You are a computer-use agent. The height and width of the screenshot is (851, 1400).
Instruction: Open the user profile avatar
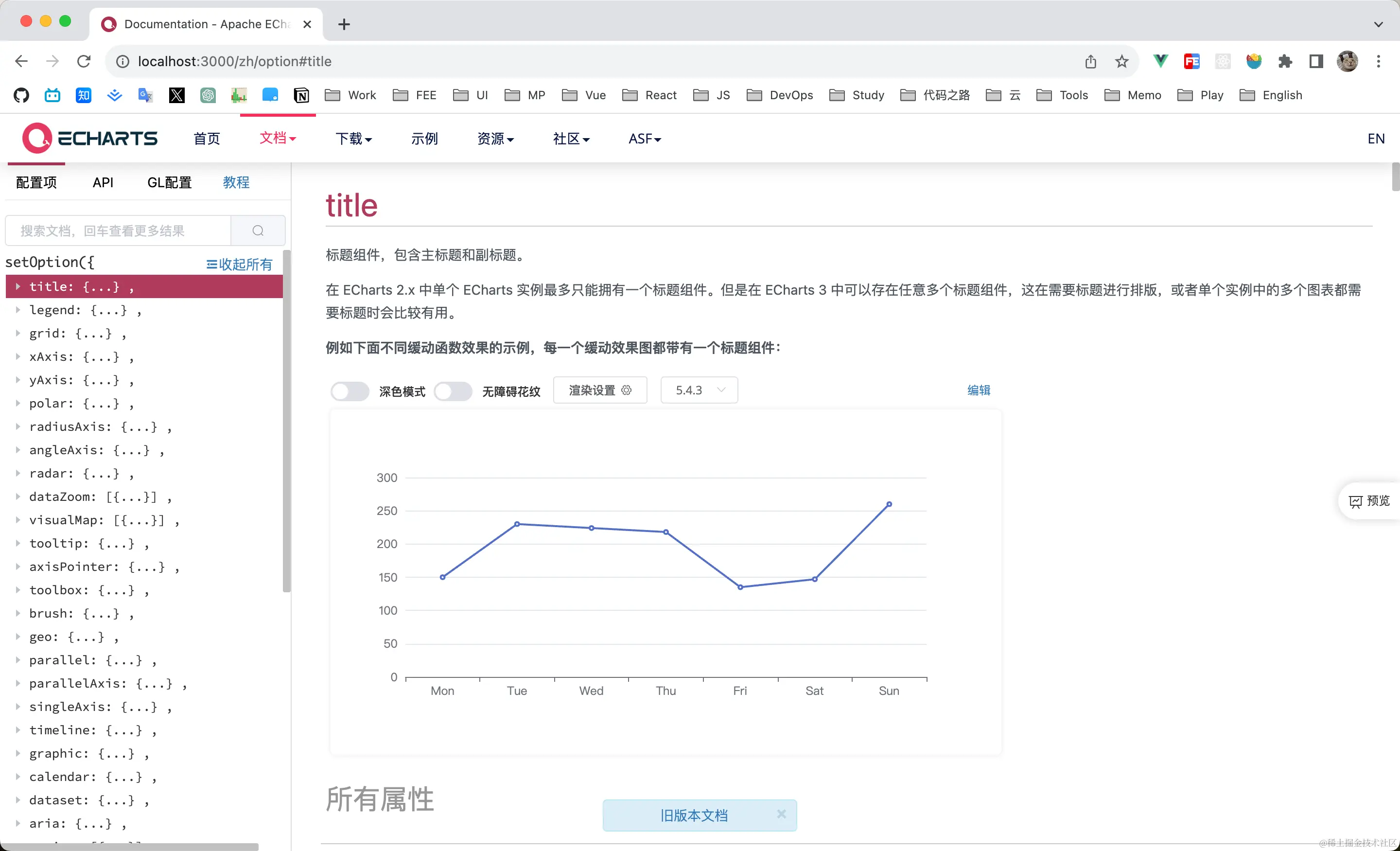(1347, 61)
